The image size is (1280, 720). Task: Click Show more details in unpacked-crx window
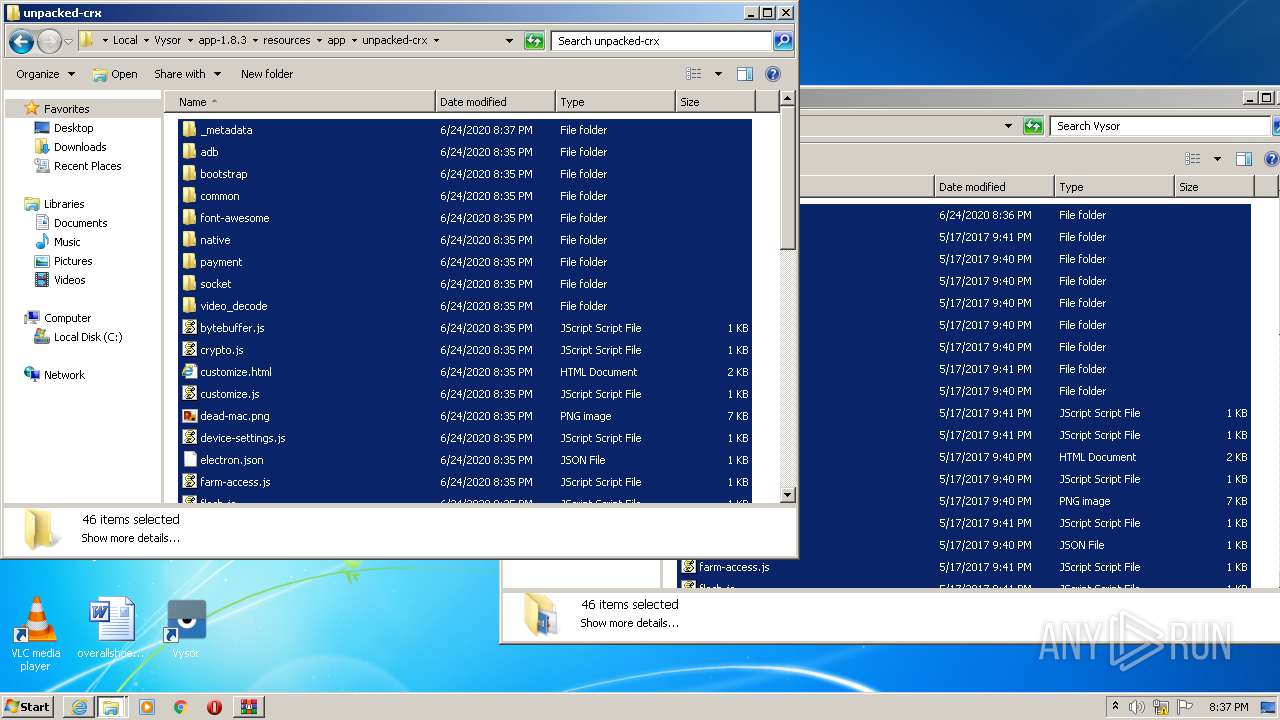click(130, 538)
